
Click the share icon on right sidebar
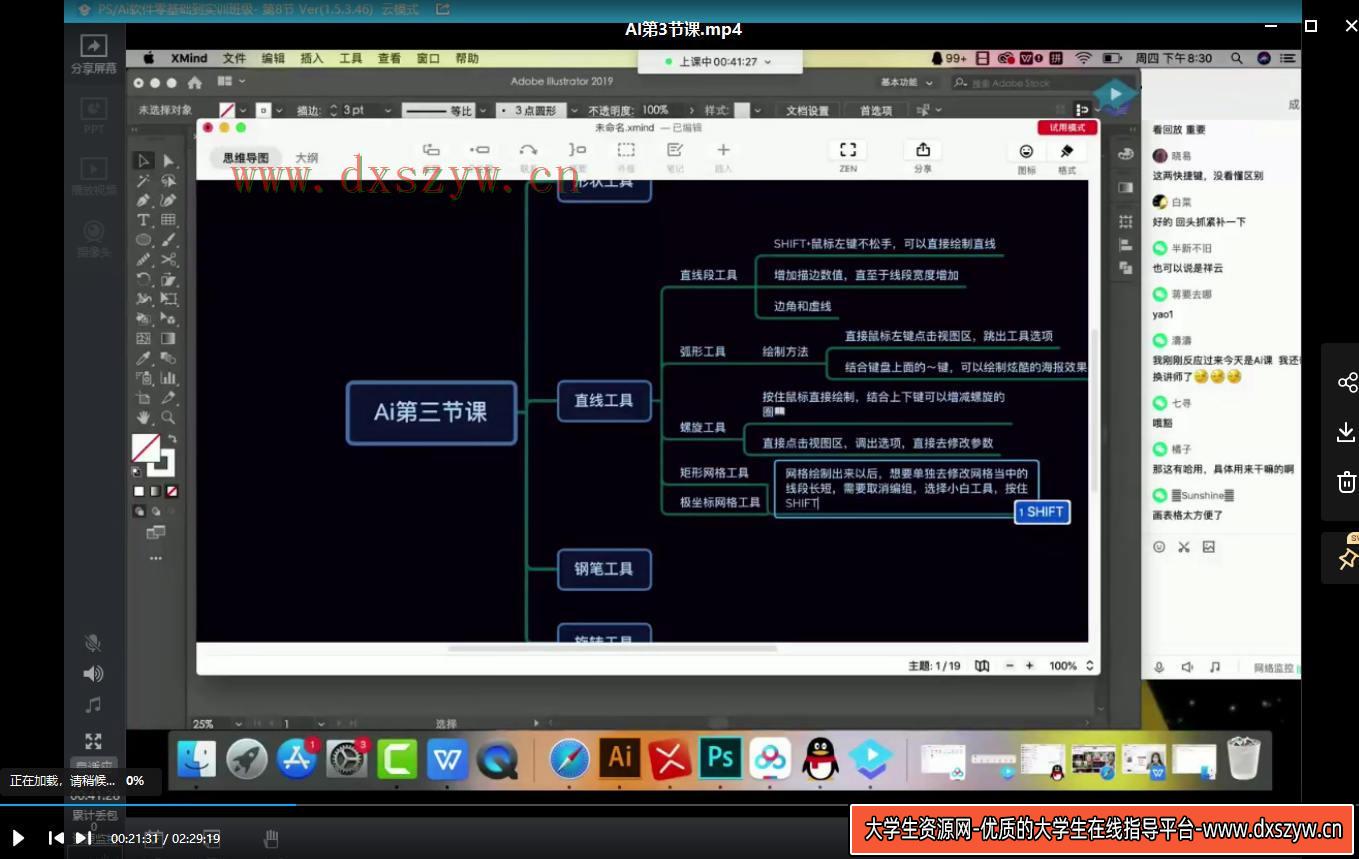pos(1347,383)
